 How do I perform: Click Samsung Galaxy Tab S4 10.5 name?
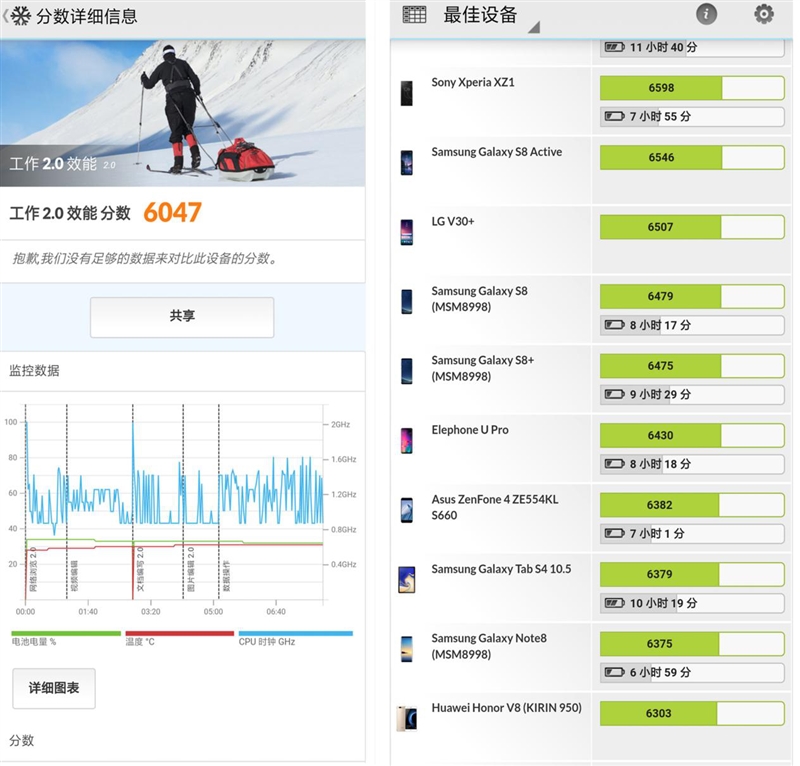(501, 569)
